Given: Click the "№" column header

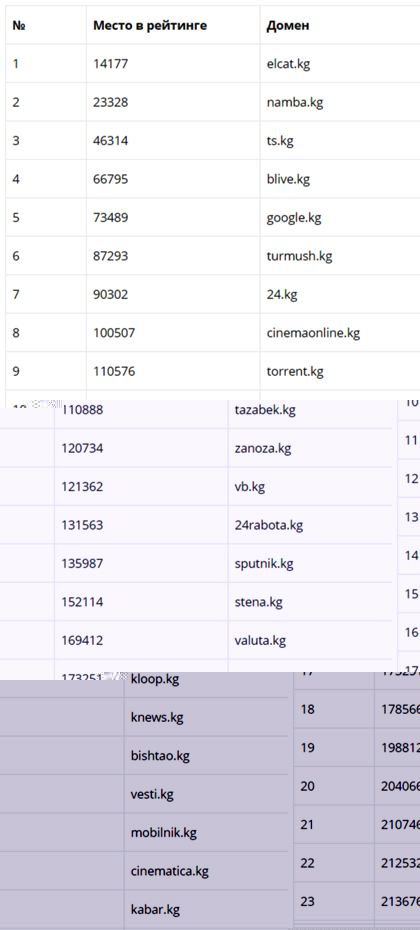Looking at the screenshot, I should tap(18, 26).
